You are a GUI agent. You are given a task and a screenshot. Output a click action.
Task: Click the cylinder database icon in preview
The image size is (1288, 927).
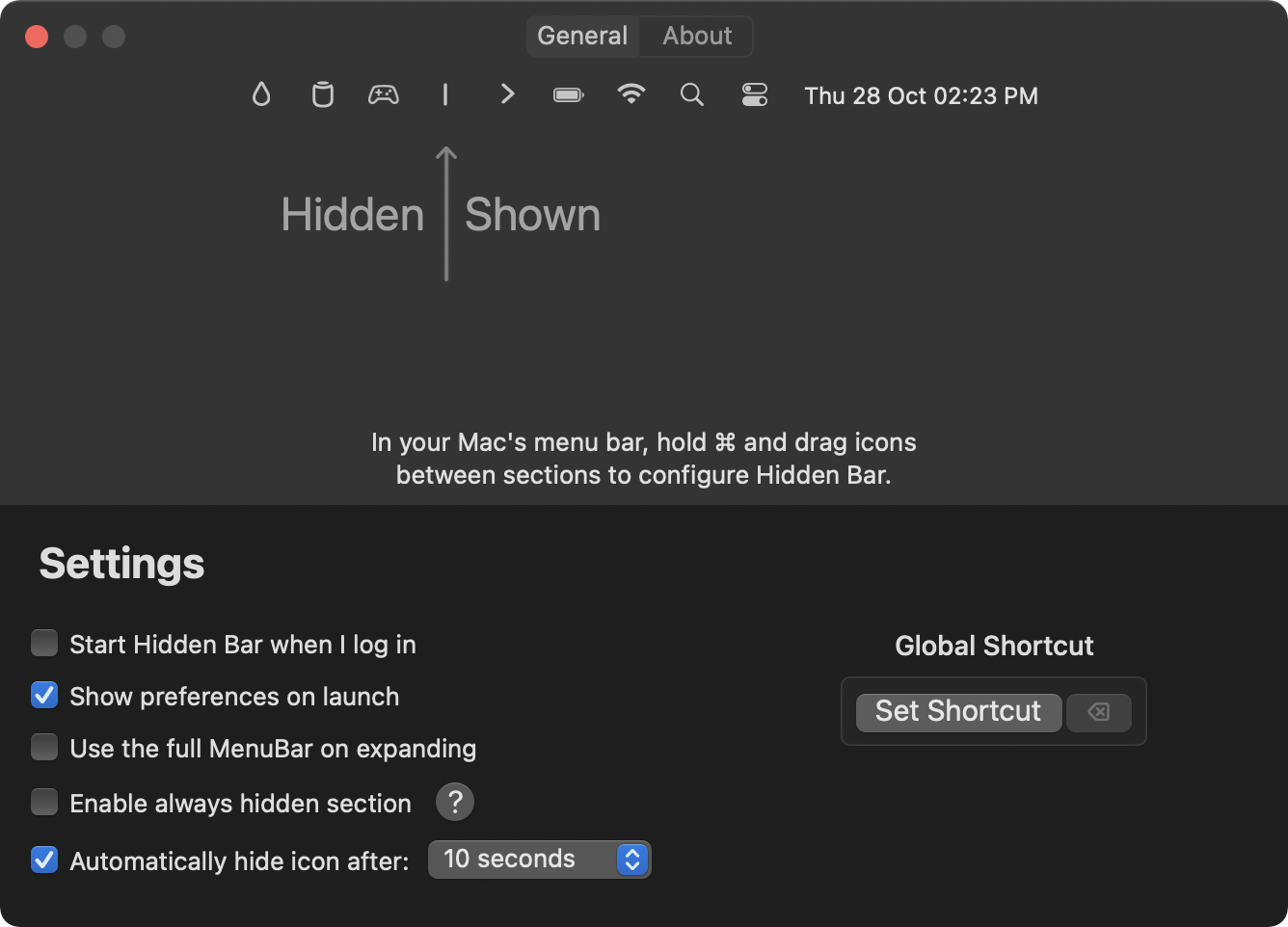(323, 94)
